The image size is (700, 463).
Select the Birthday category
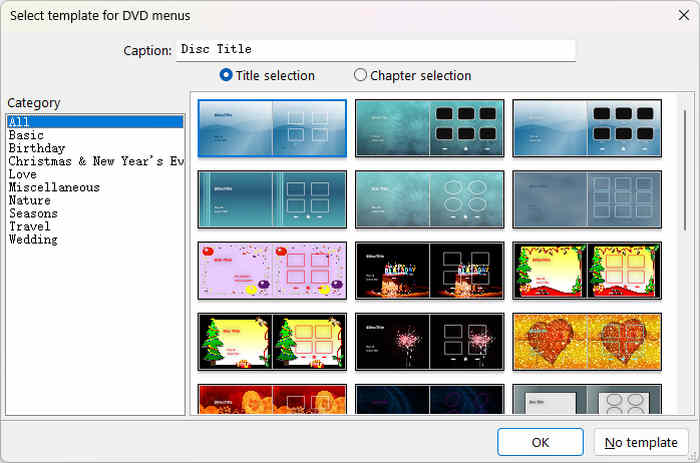(x=36, y=148)
